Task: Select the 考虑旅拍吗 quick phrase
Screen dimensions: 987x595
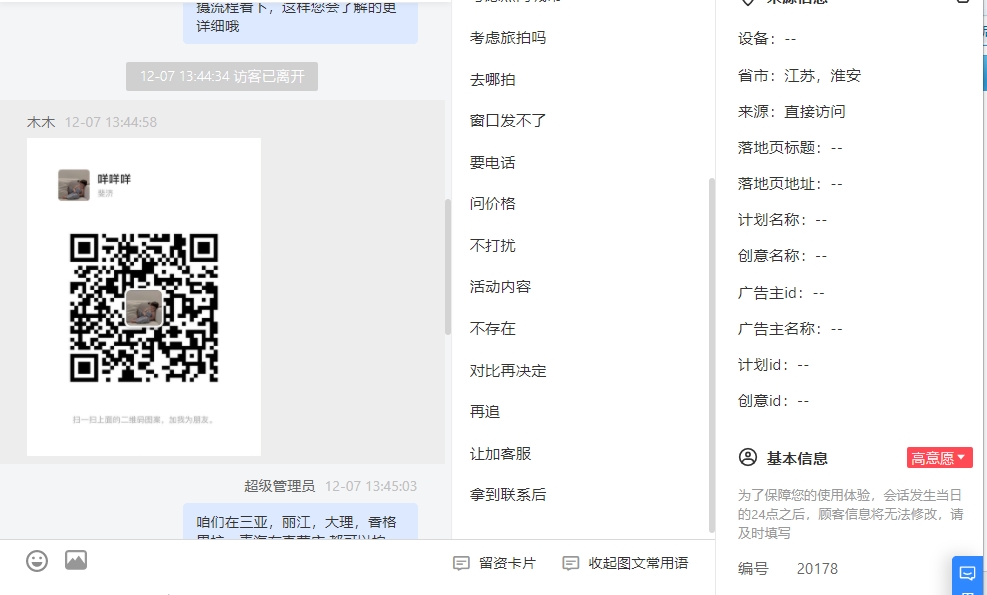Action: 508,38
